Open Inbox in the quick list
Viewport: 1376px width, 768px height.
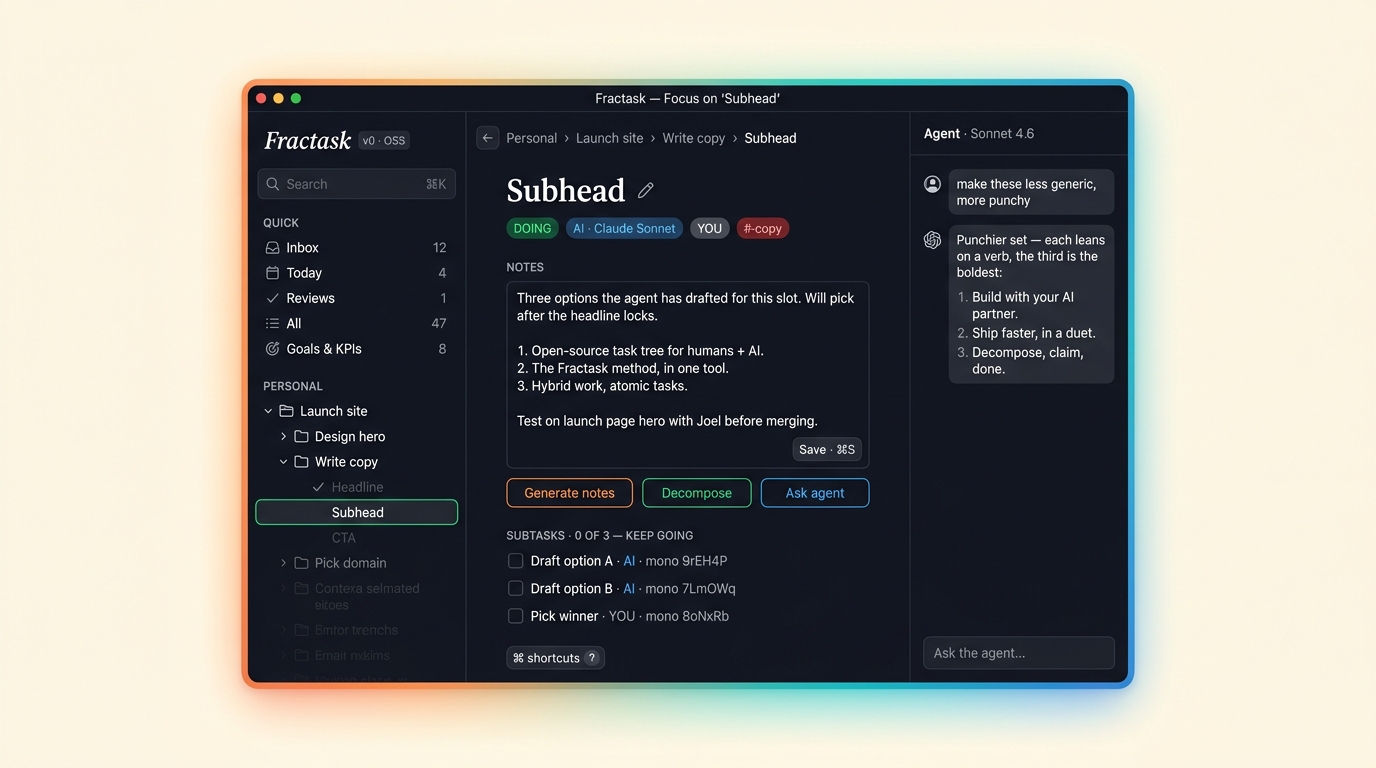pos(356,248)
